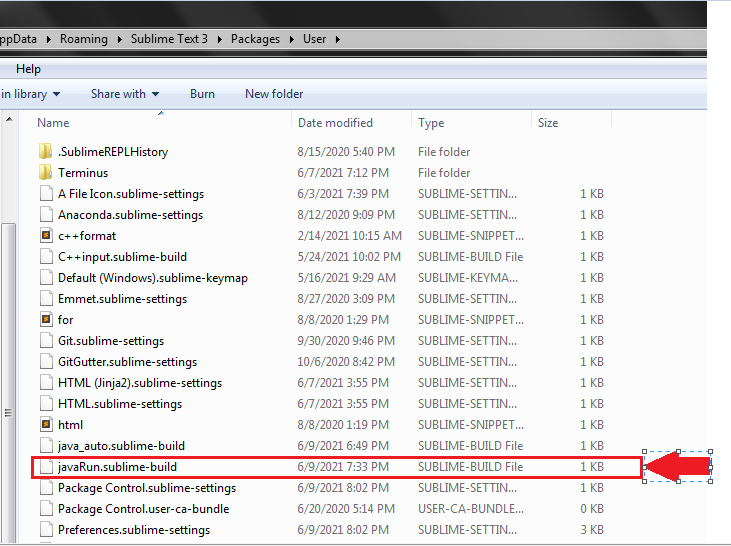Create a New folder
This screenshot has width=731, height=546.
(274, 94)
